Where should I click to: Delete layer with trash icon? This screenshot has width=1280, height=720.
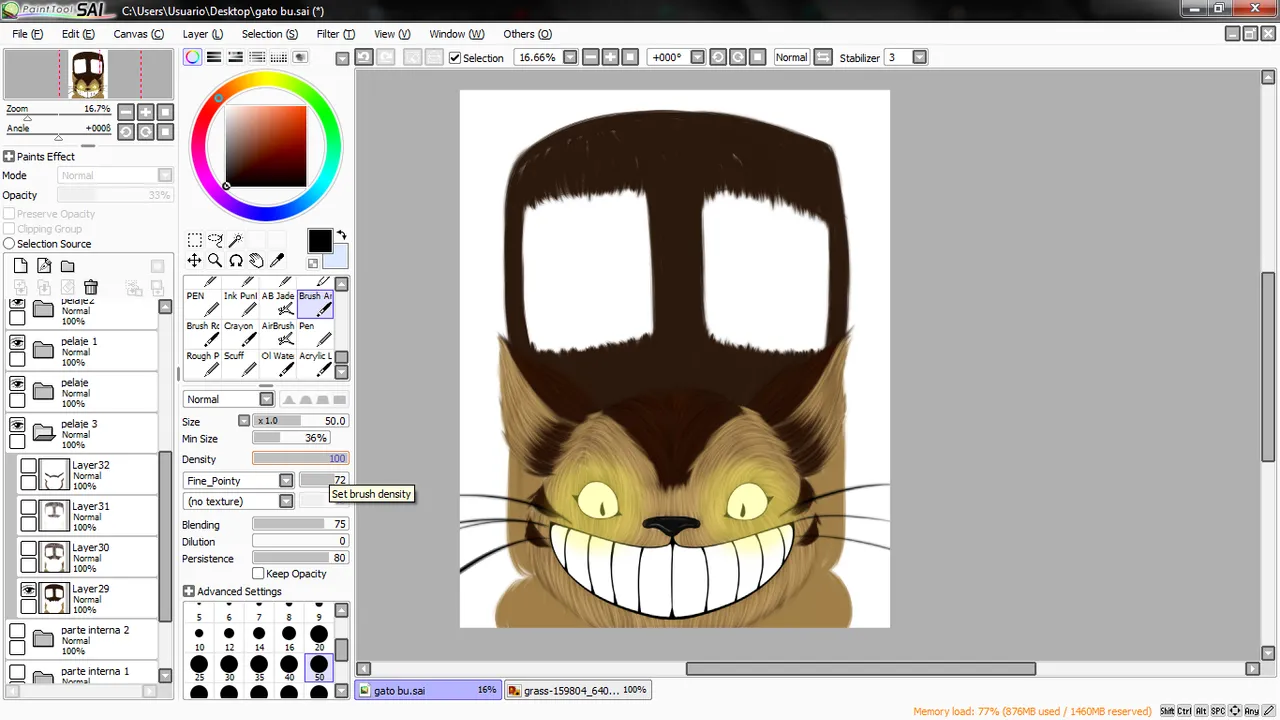tap(91, 288)
